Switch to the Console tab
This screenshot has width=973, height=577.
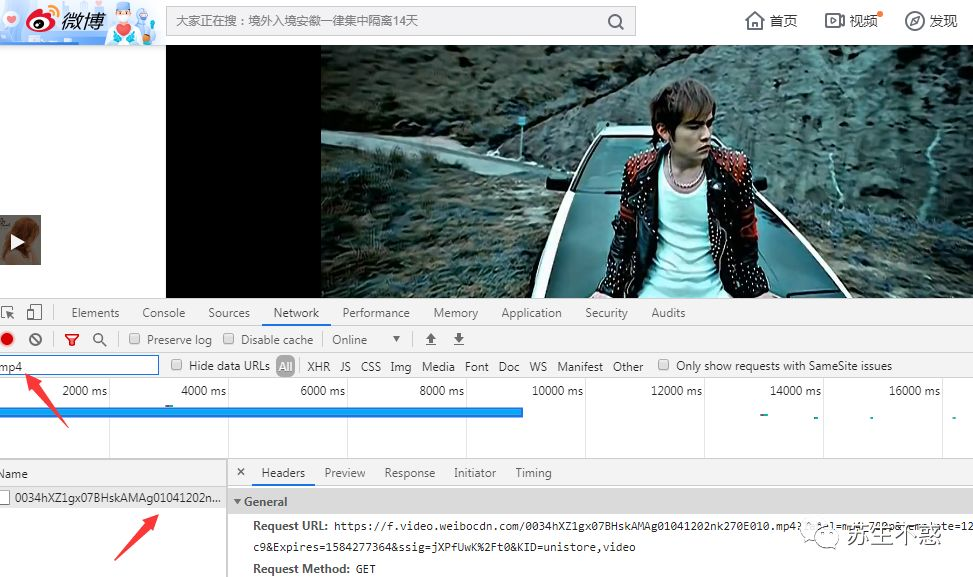tap(163, 313)
